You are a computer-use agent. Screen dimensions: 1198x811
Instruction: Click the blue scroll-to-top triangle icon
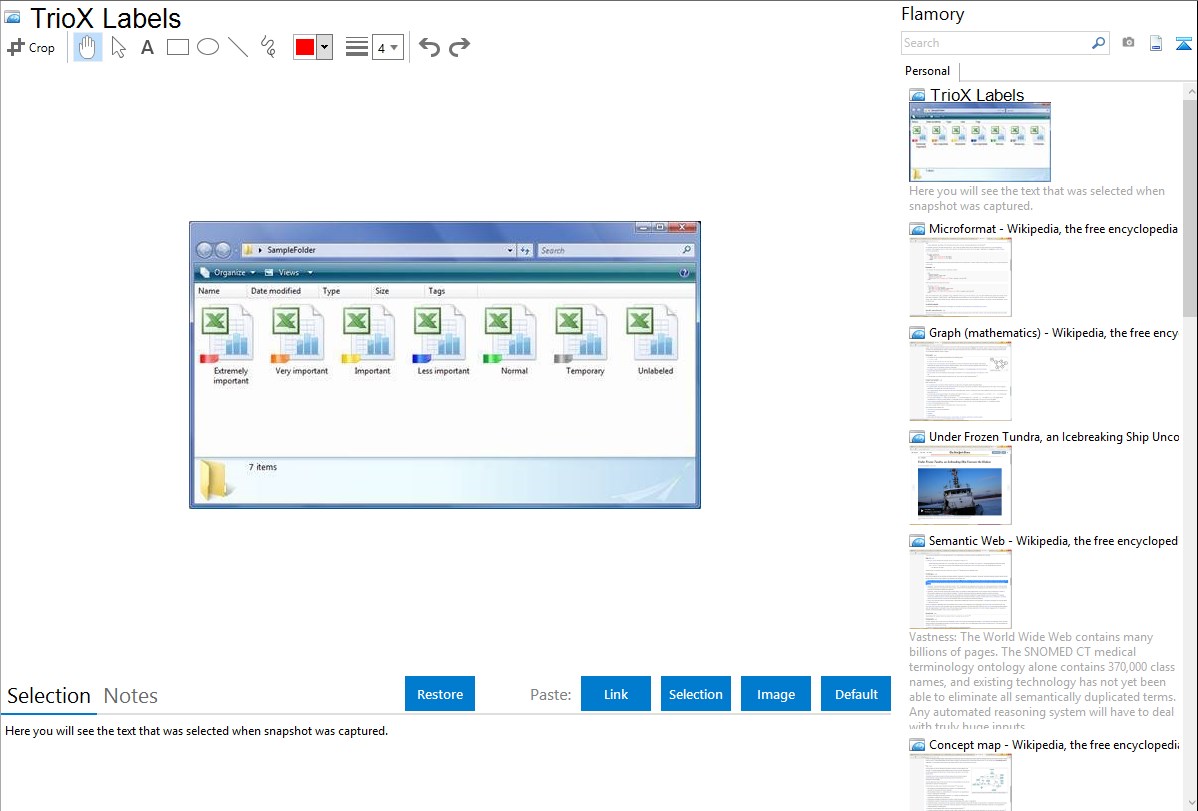click(x=1183, y=44)
